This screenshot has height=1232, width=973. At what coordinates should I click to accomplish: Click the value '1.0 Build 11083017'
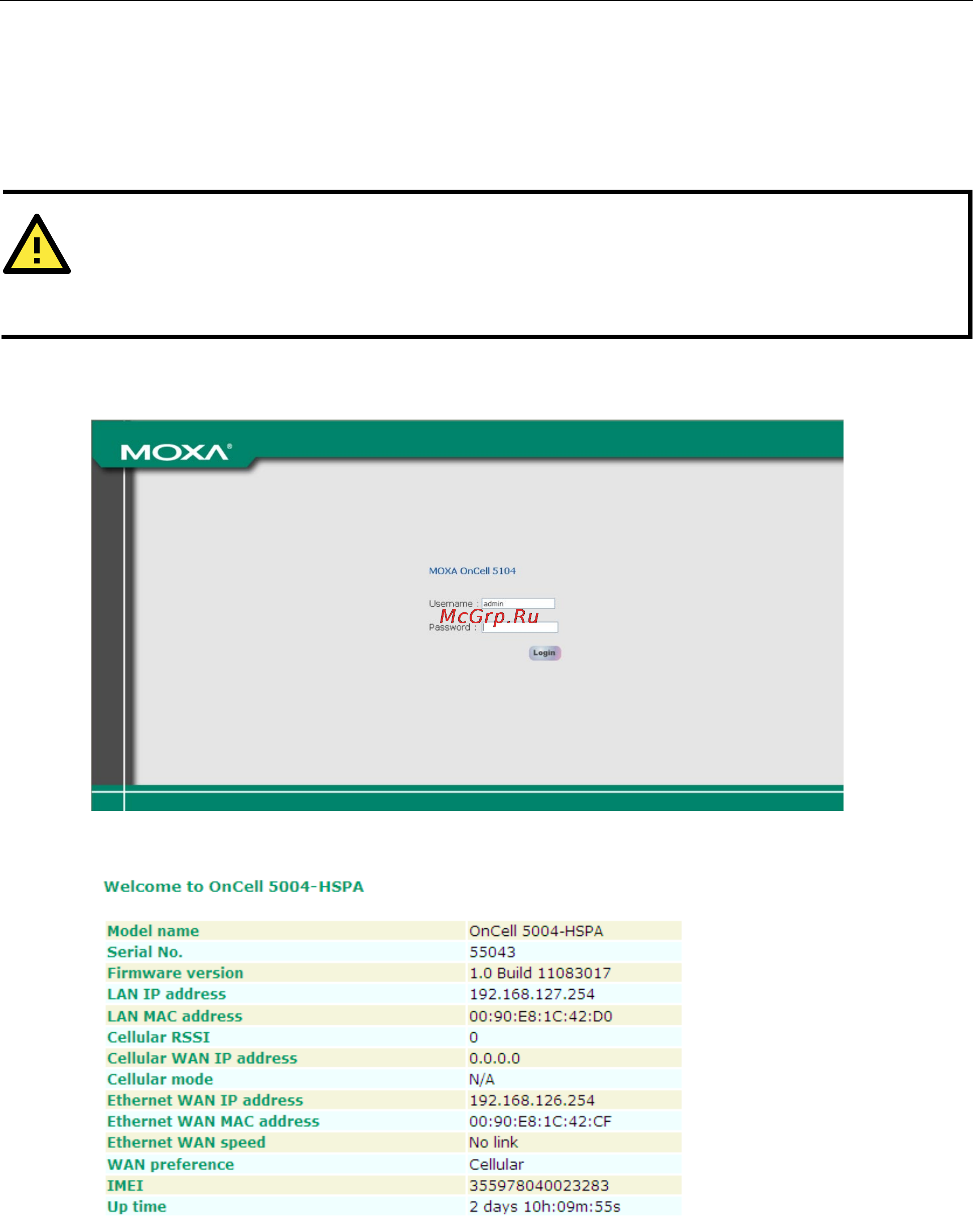tap(540, 973)
